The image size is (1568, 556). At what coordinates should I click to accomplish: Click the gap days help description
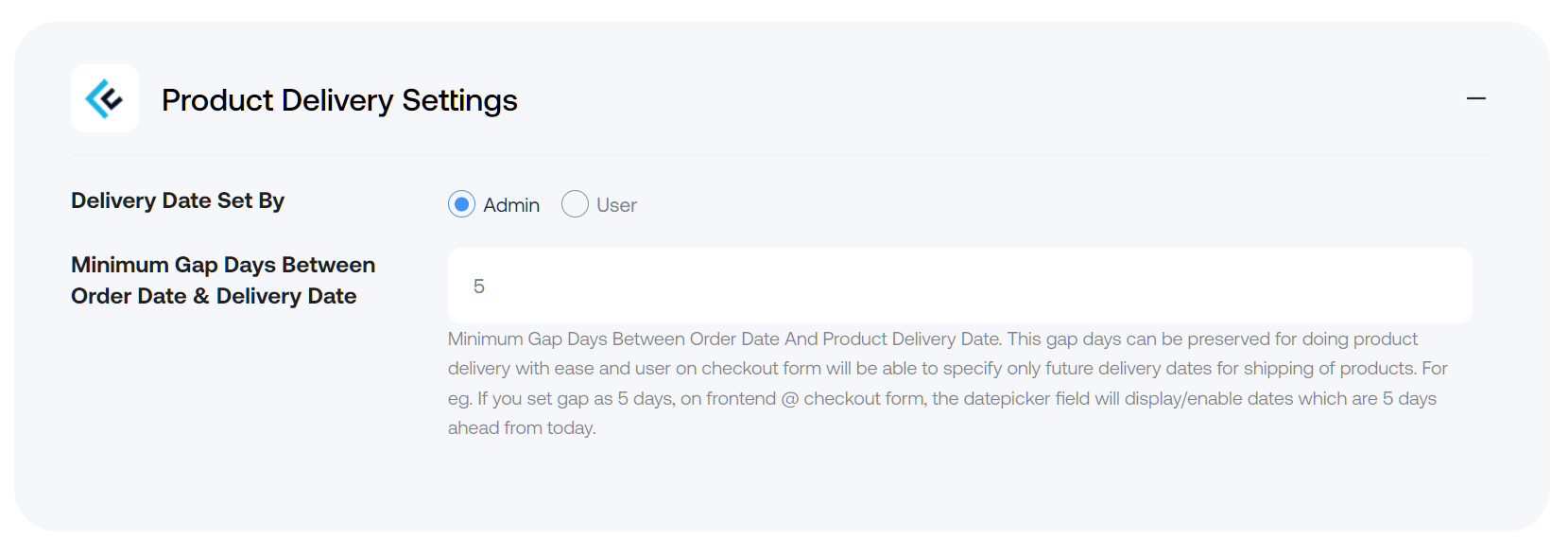point(948,383)
